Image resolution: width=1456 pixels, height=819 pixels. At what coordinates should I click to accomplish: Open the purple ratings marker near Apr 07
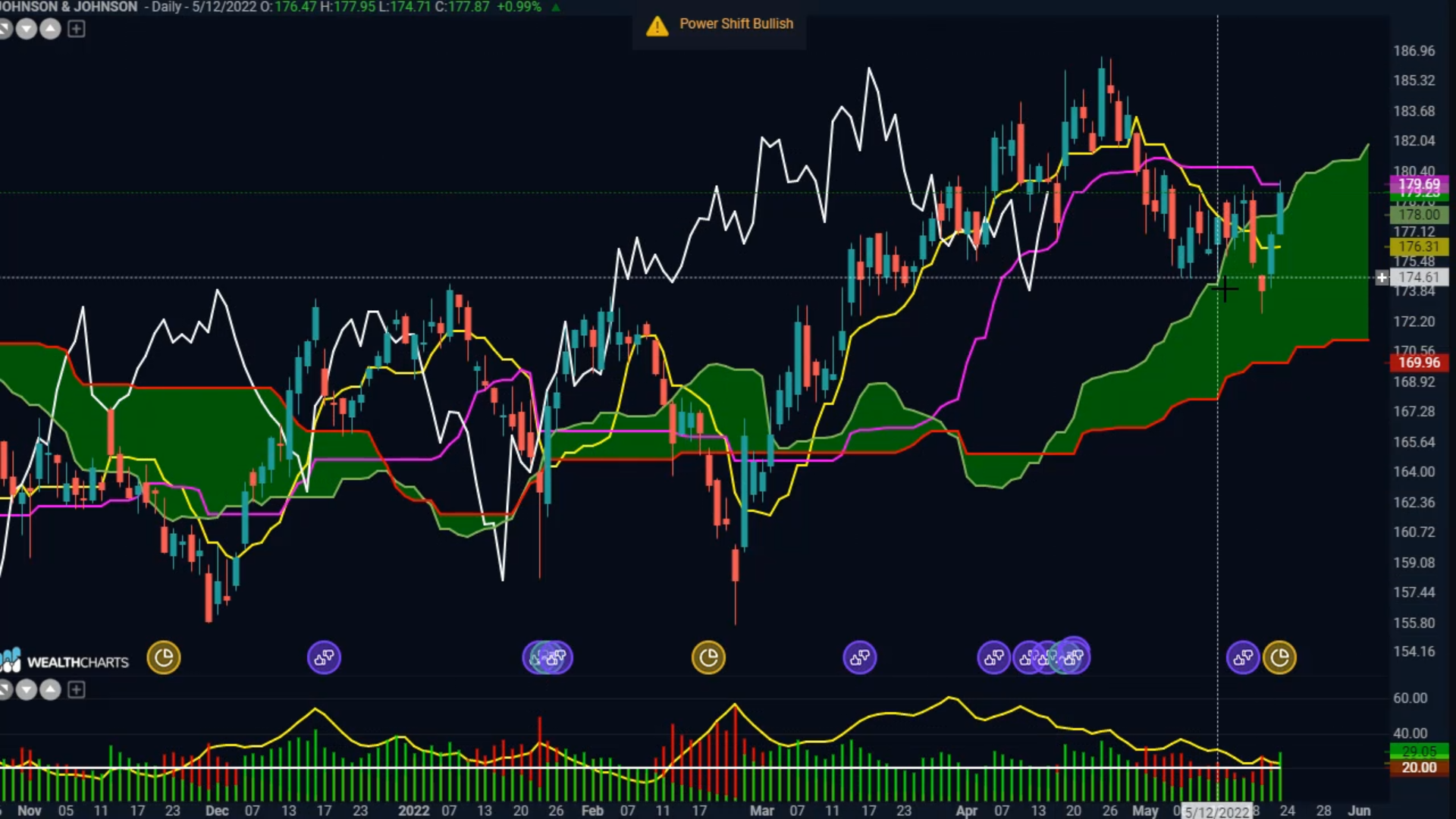pos(993,657)
